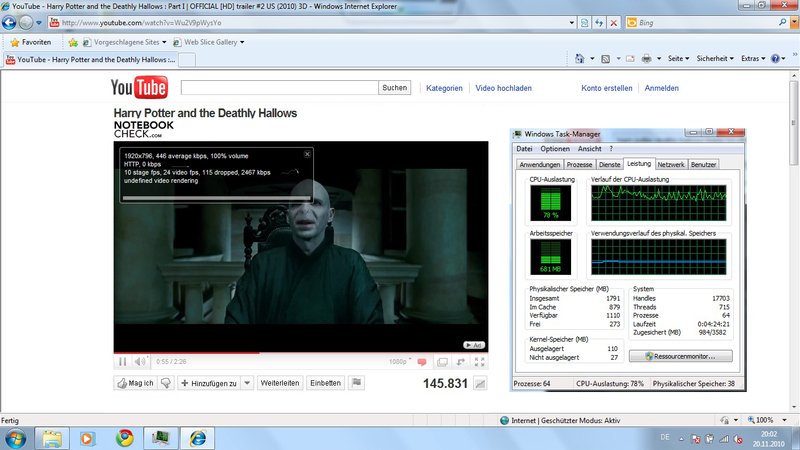Click the Windows Start orb
This screenshot has height=450, width=800.
[x=15, y=439]
